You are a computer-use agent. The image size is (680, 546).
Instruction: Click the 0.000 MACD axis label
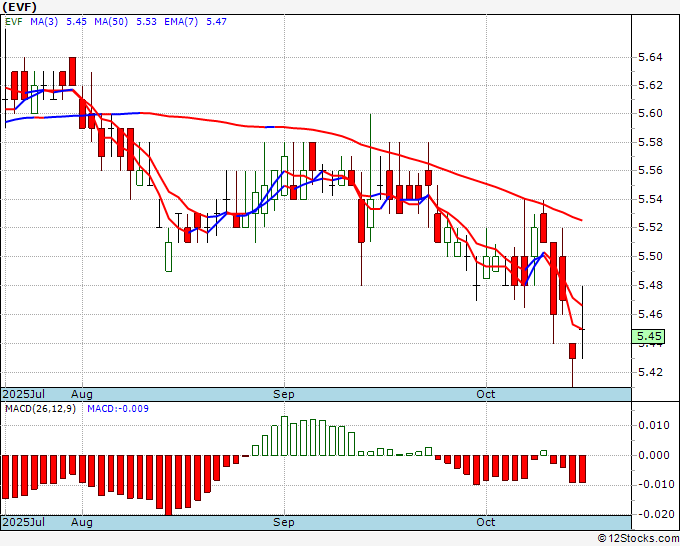pos(654,455)
